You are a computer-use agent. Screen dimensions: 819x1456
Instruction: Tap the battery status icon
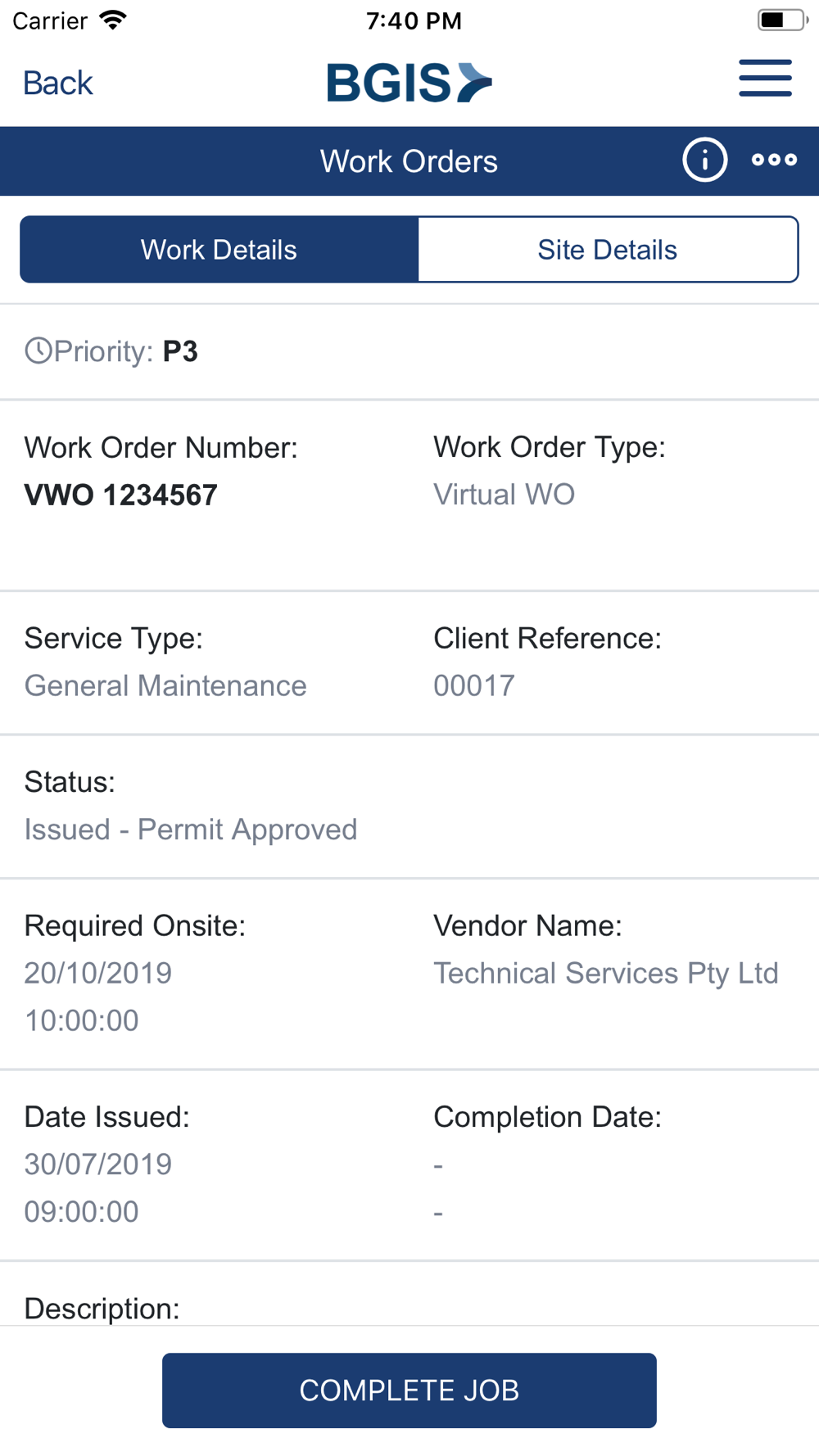(781, 20)
